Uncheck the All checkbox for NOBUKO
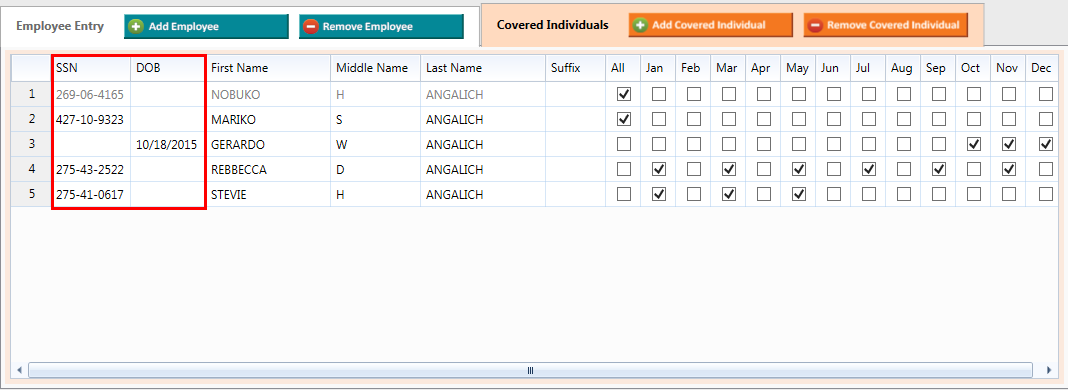Screen dimensions: 1068x390 pos(623,94)
